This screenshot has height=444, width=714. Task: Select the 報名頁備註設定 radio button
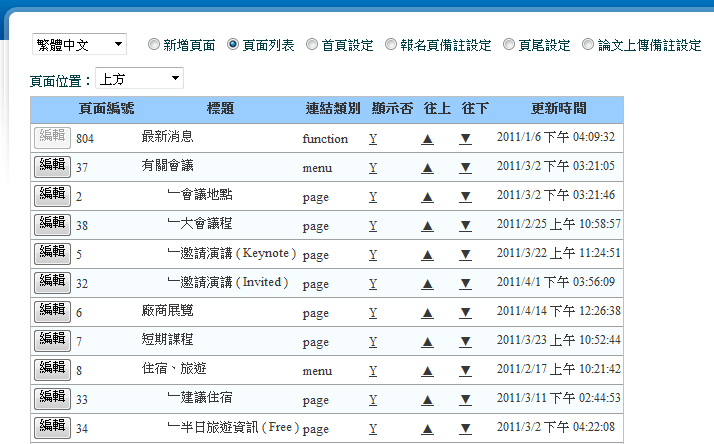click(391, 45)
